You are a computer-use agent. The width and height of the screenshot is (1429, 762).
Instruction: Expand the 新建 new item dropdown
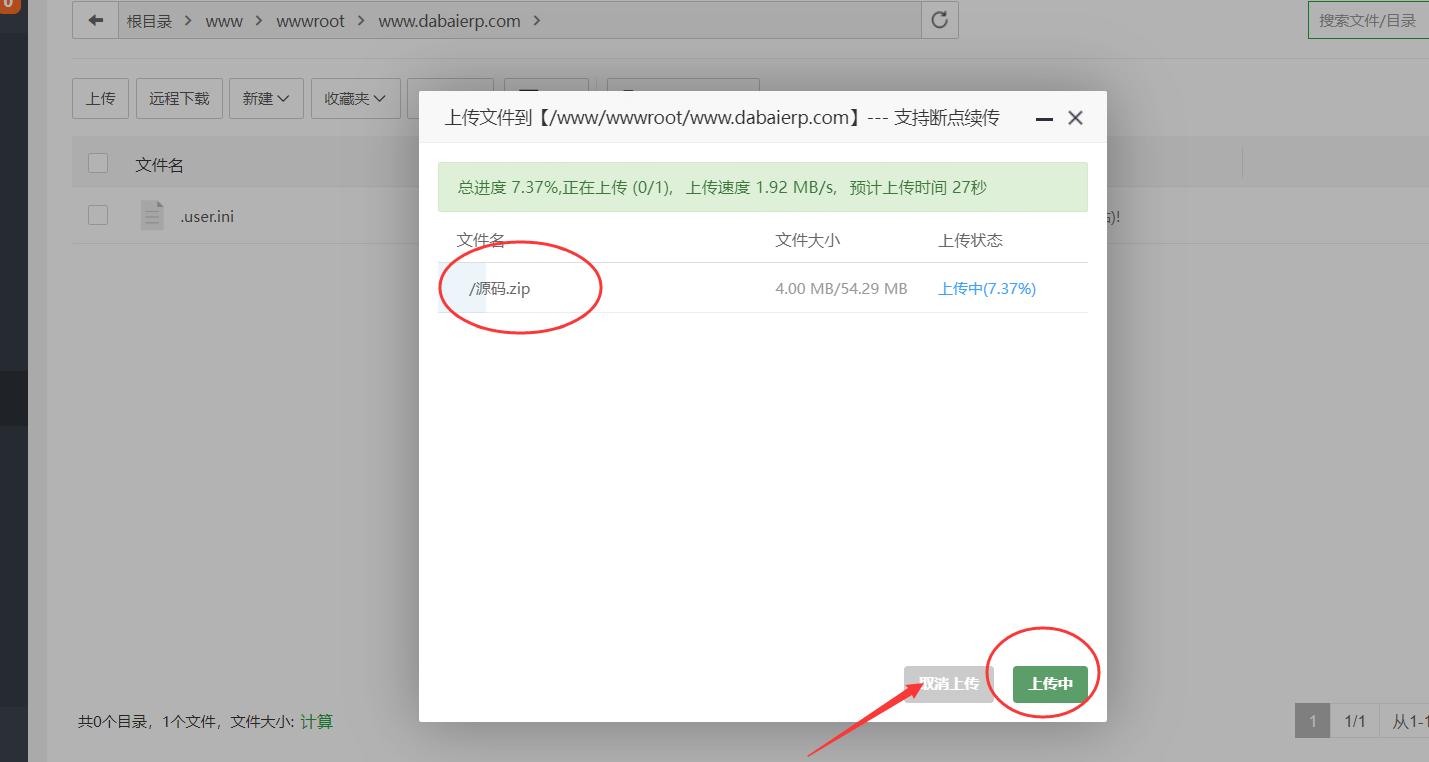(x=266, y=98)
